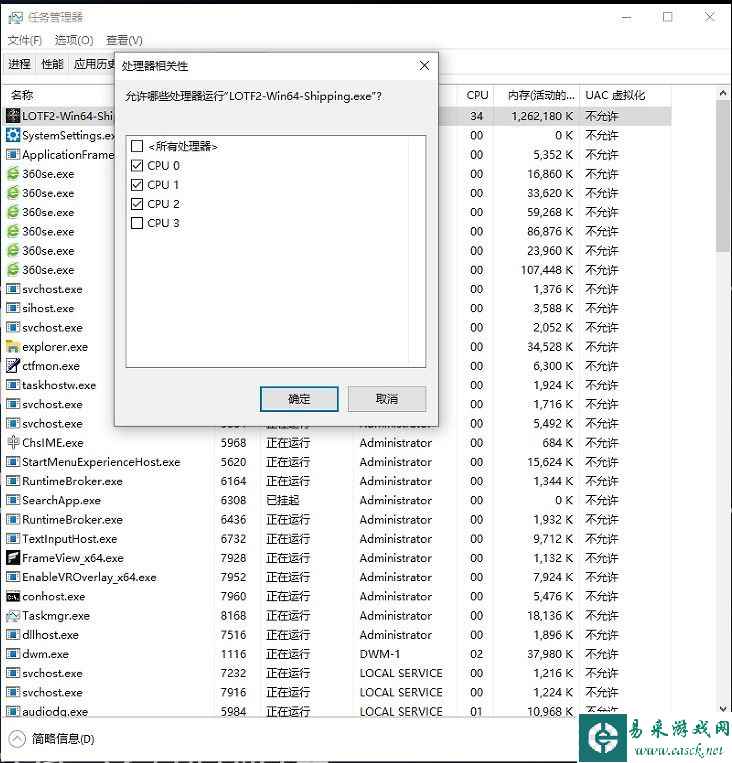Click the dwm.exe icon
This screenshot has width=732, height=763.
[13, 654]
